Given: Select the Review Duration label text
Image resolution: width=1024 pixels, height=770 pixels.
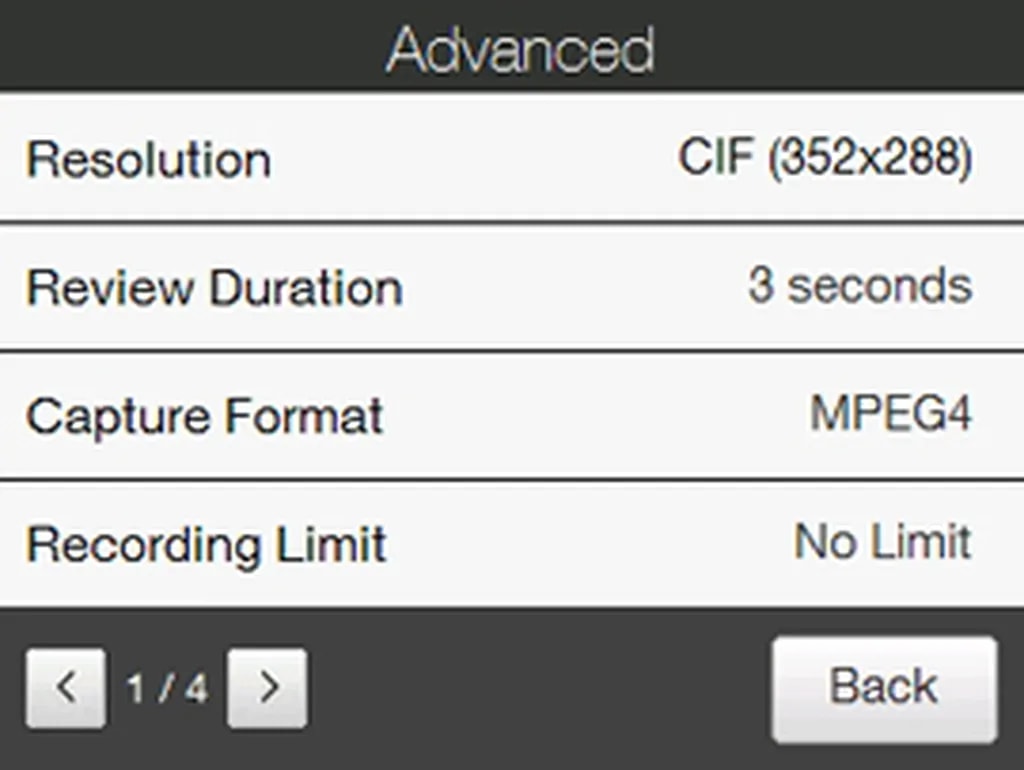Looking at the screenshot, I should [x=214, y=288].
